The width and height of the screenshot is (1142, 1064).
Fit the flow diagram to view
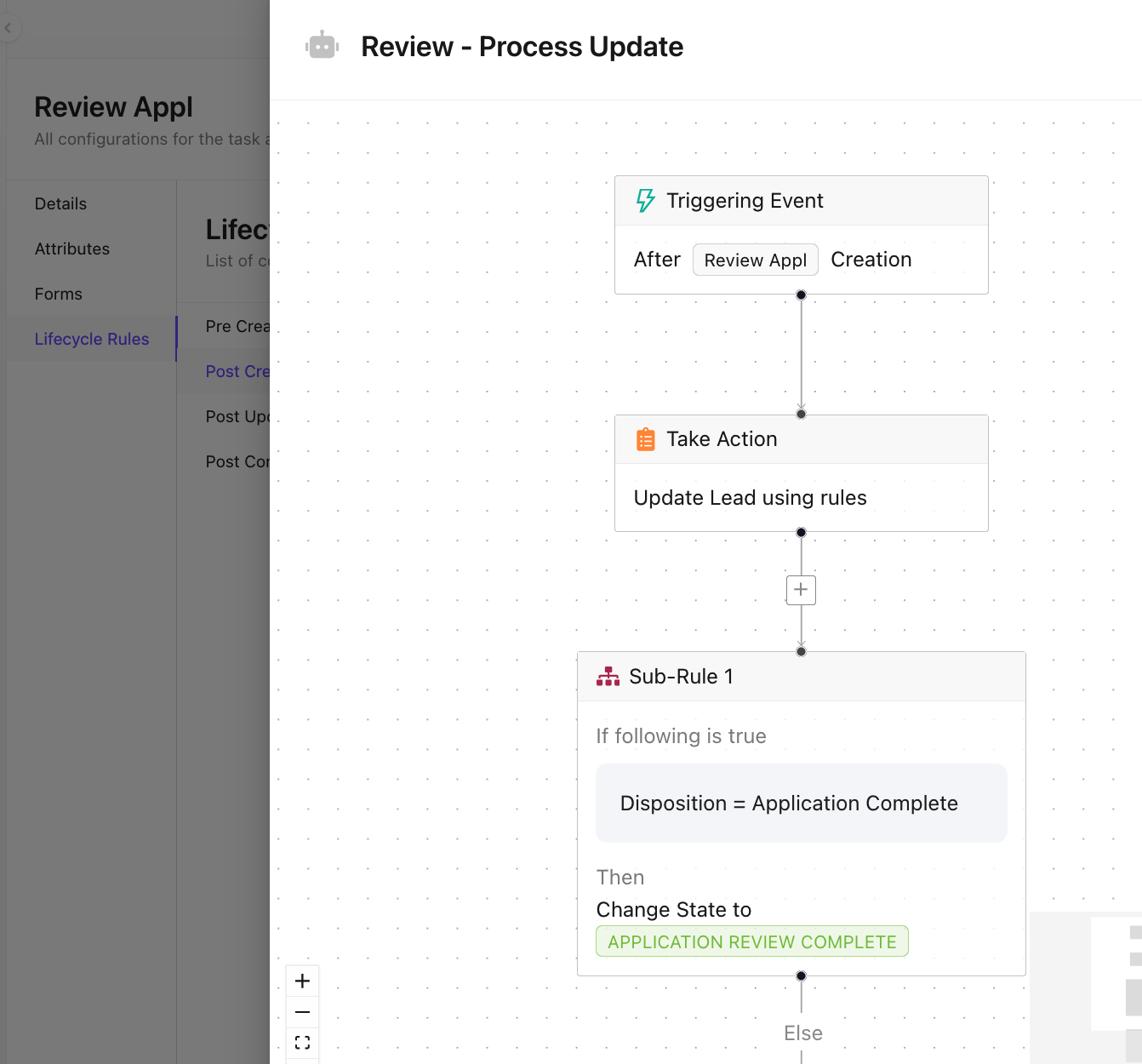point(302,1043)
